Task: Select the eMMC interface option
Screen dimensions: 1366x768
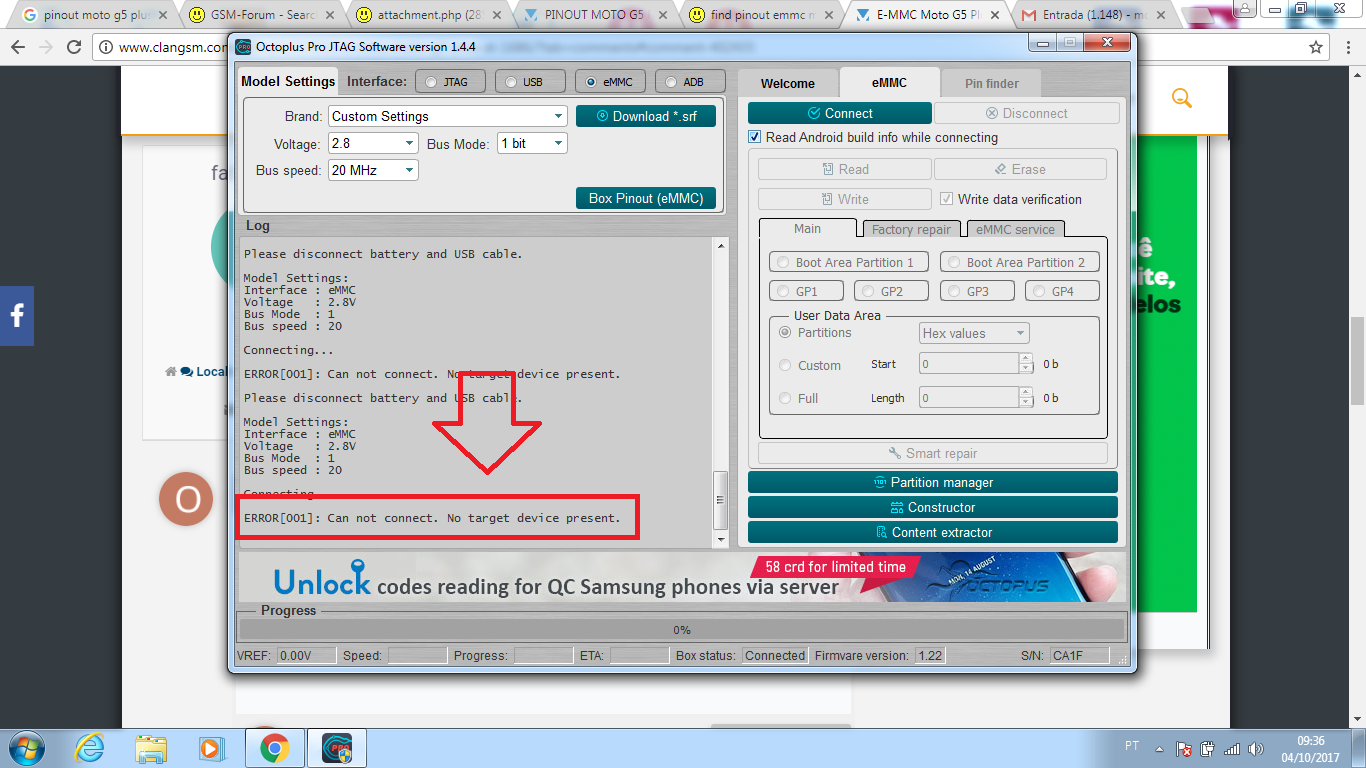Action: click(x=610, y=82)
